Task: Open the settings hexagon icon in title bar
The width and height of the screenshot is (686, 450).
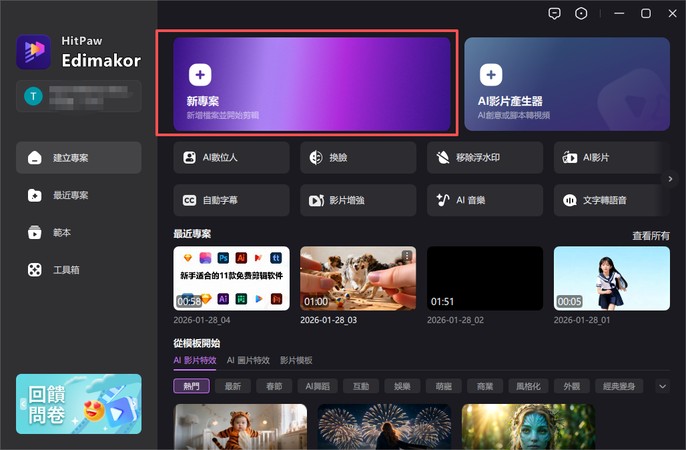Action: [x=581, y=14]
